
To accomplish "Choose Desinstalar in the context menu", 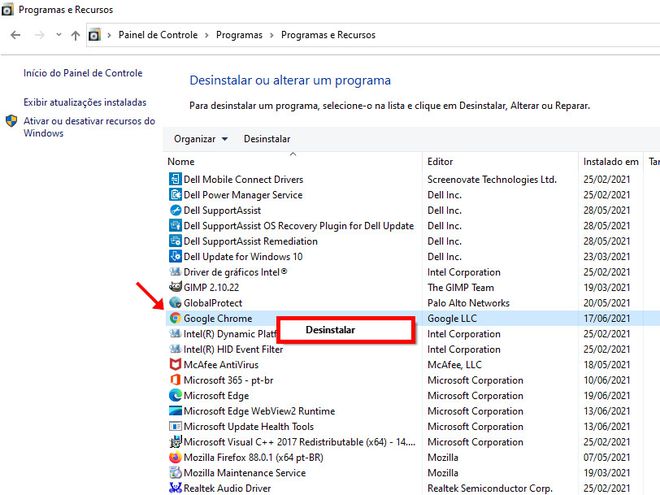I will click(330, 330).
